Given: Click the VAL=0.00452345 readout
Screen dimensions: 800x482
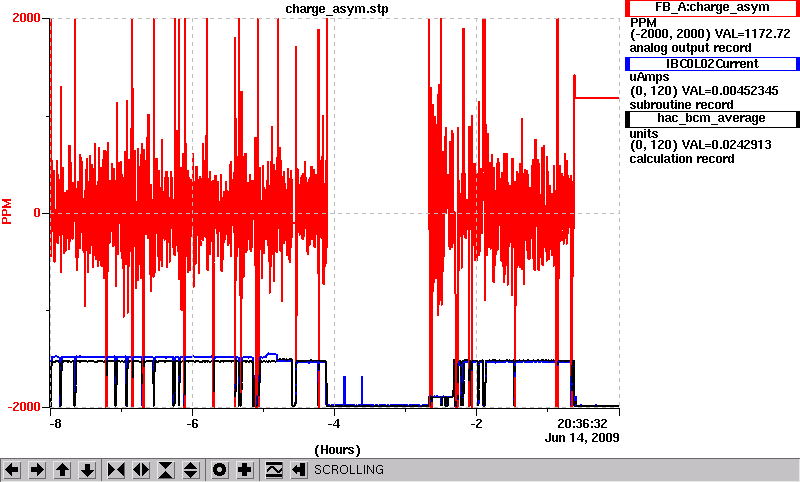Looking at the screenshot, I should [730, 91].
